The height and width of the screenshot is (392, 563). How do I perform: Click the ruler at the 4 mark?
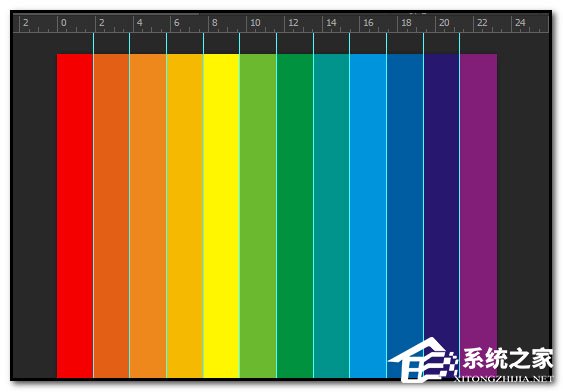tap(140, 23)
